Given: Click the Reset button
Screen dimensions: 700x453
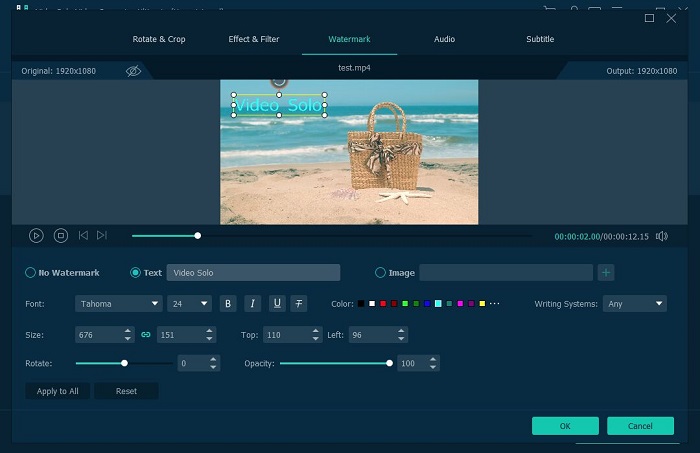Looking at the screenshot, I should point(126,391).
